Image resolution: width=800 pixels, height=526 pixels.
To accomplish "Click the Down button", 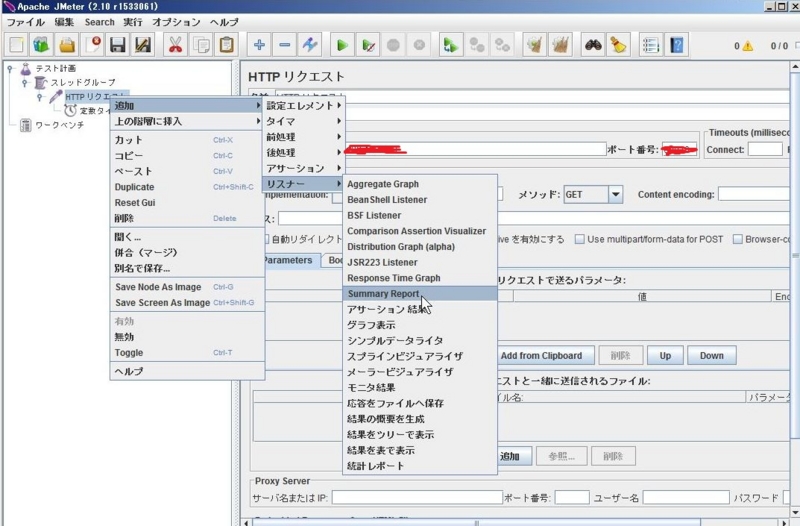I will 712,356.
